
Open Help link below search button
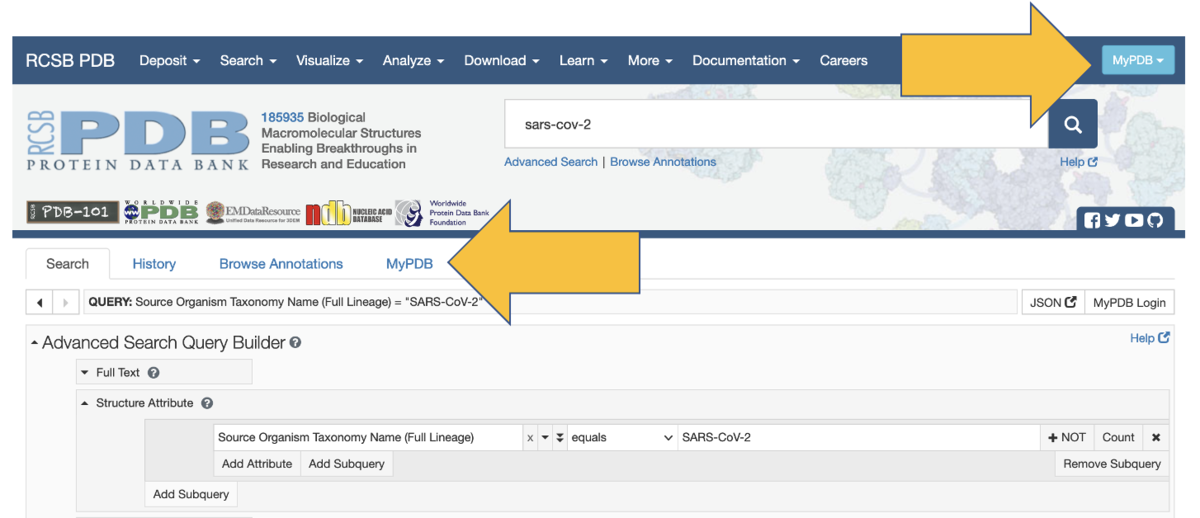(1079, 161)
